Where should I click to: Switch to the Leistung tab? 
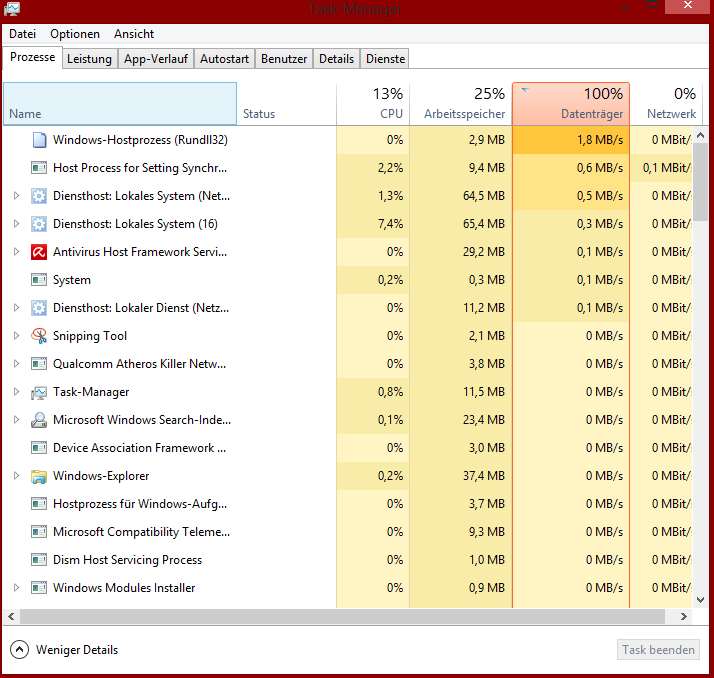pos(89,59)
